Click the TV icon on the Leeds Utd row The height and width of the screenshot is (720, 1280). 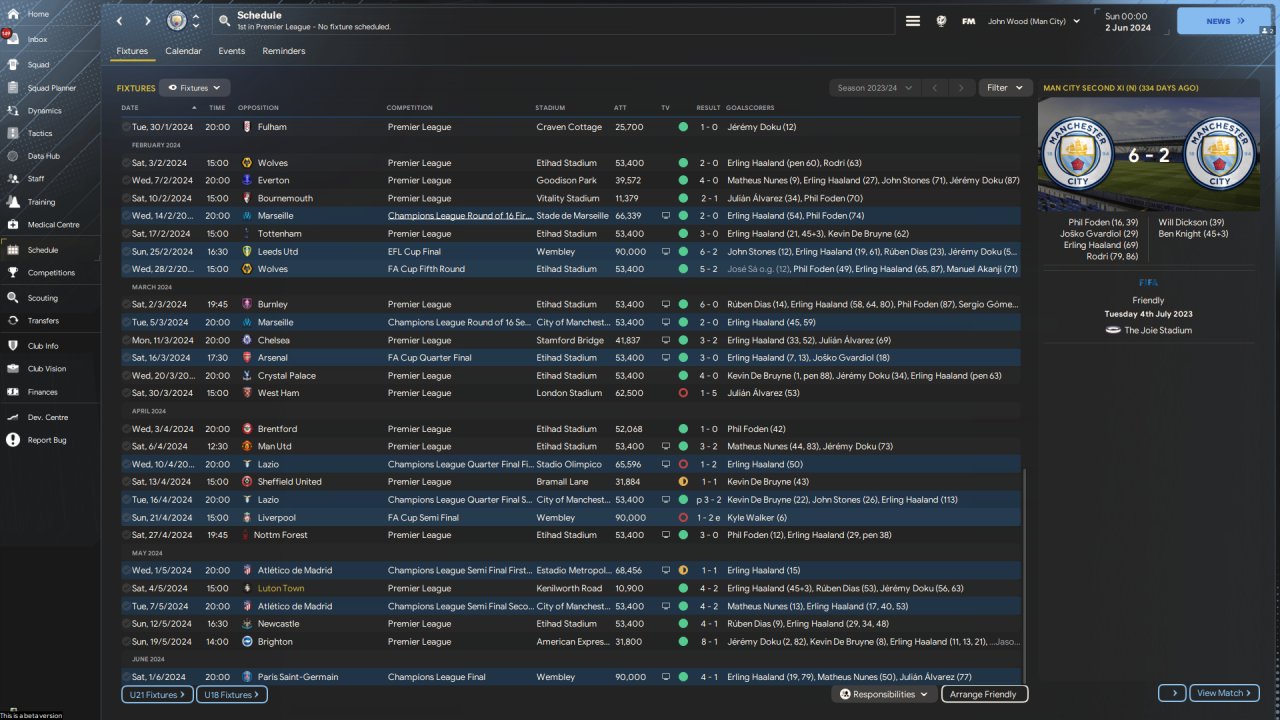click(666, 252)
